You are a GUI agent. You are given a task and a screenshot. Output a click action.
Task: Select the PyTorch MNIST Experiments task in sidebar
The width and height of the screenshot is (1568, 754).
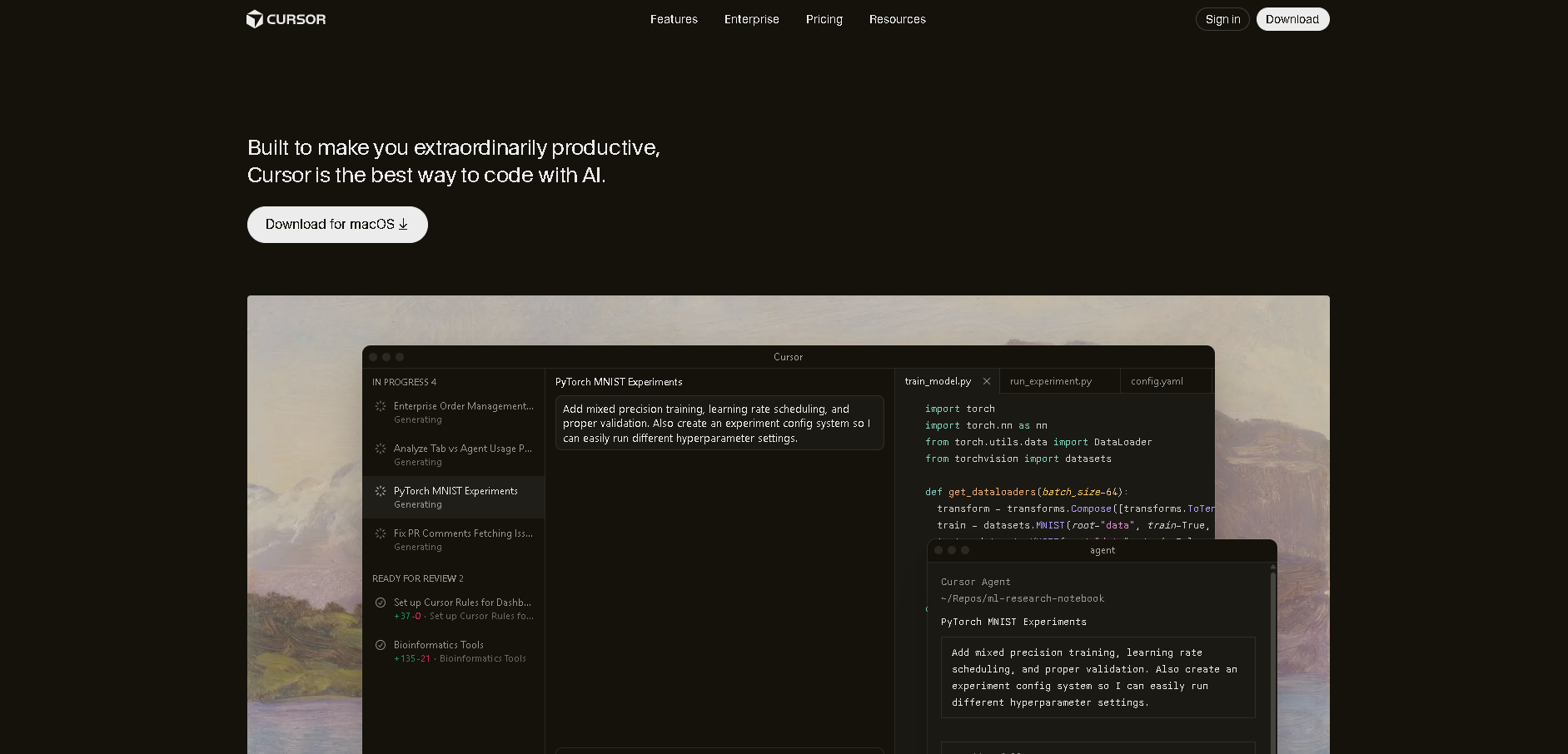point(454,498)
